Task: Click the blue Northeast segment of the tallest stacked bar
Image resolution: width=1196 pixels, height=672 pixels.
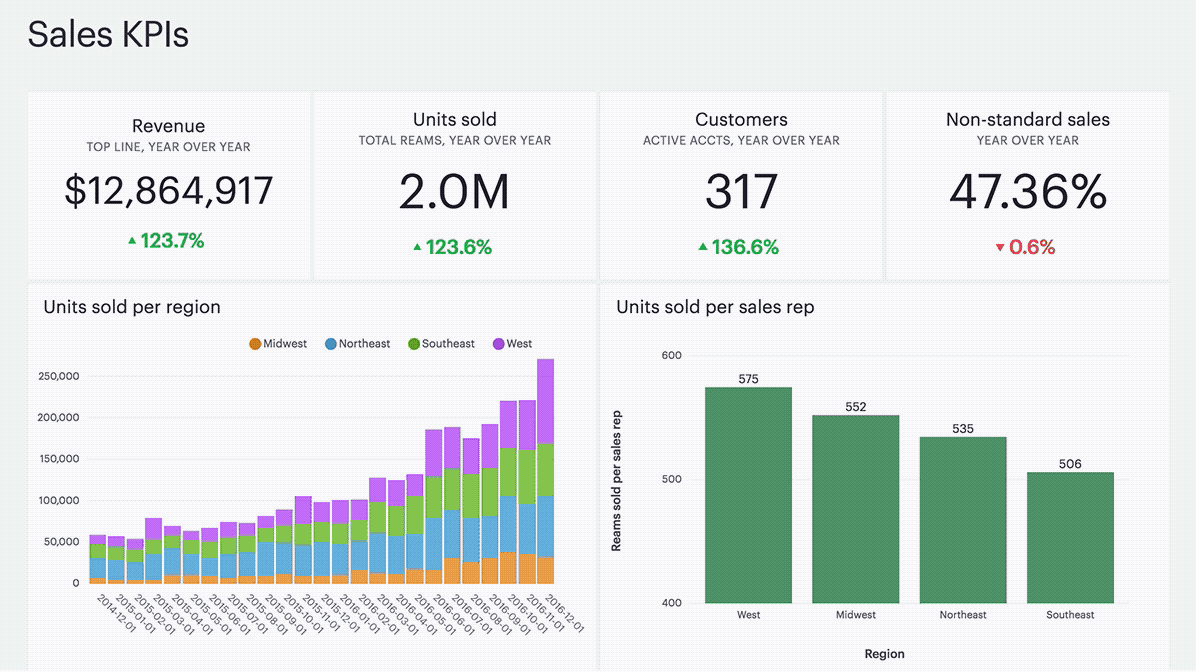Action: [x=545, y=526]
